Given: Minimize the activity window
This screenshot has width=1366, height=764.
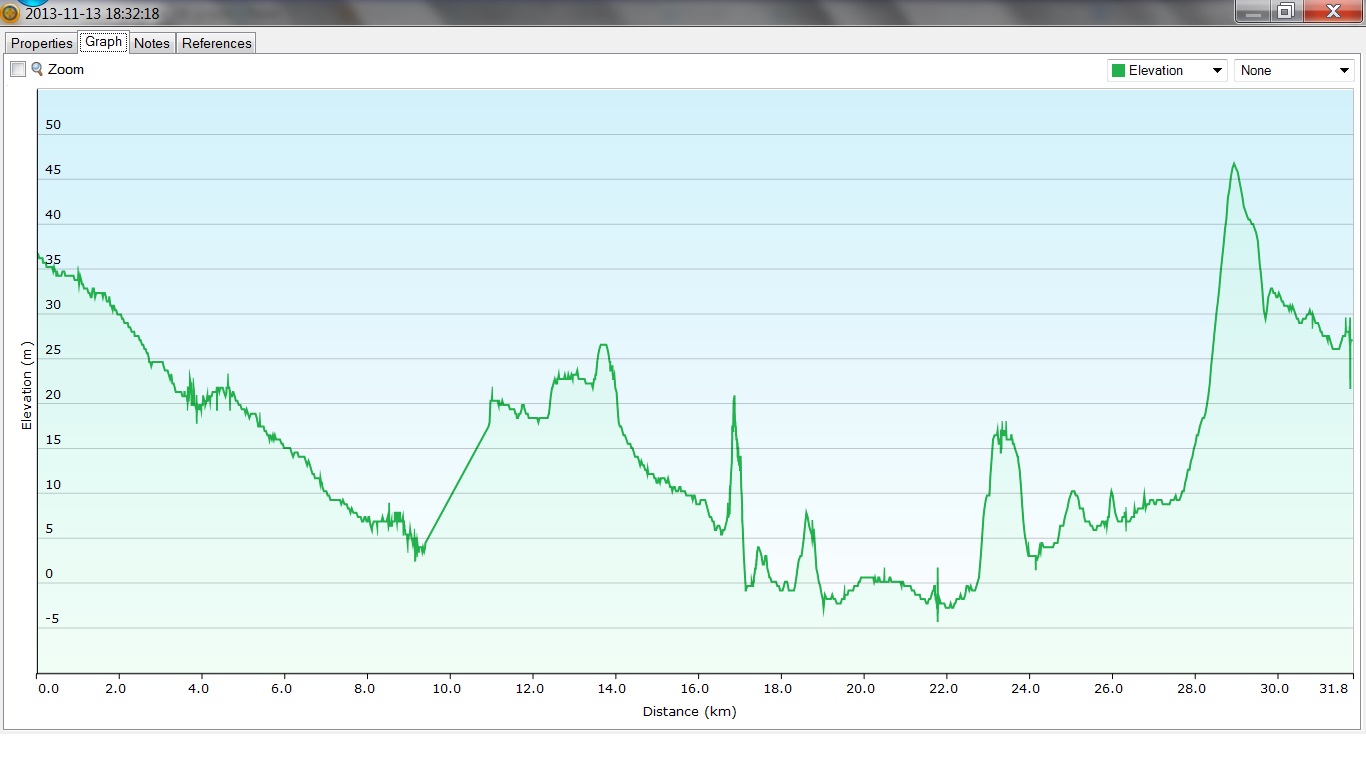Looking at the screenshot, I should coord(1252,11).
